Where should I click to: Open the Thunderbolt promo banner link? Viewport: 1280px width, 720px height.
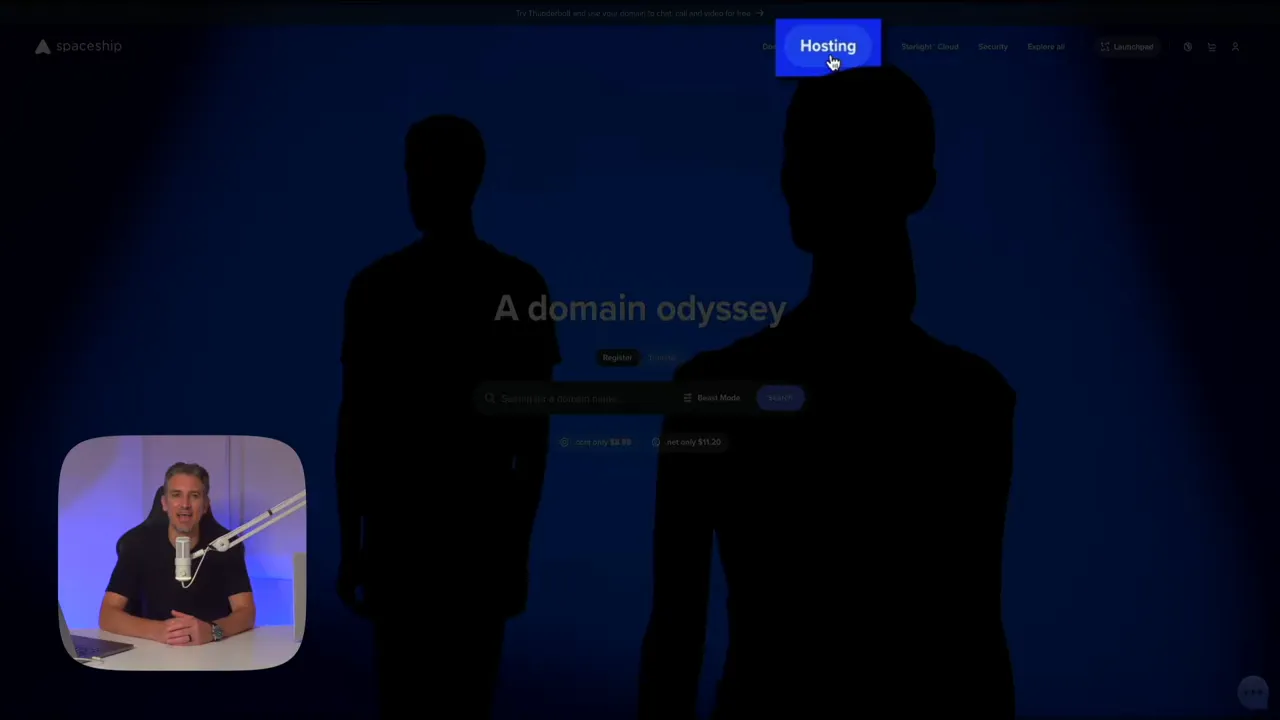pyautogui.click(x=640, y=13)
